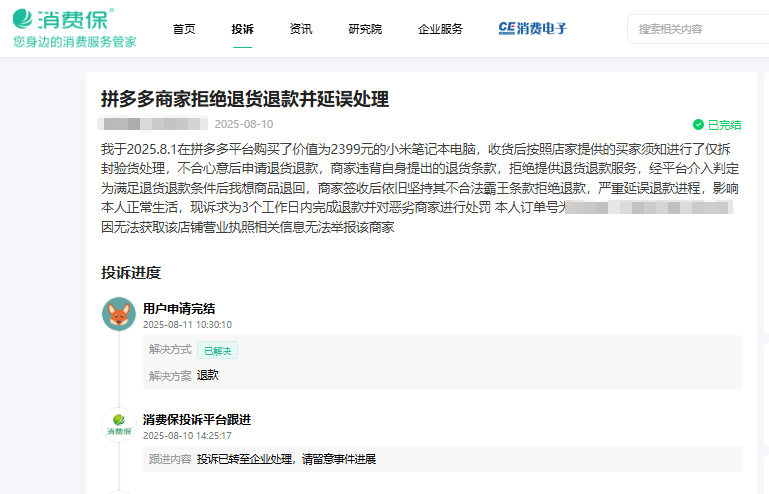Focus the 搜索相关内容 search box
Viewport: 769px width, 494px height.
pos(698,29)
